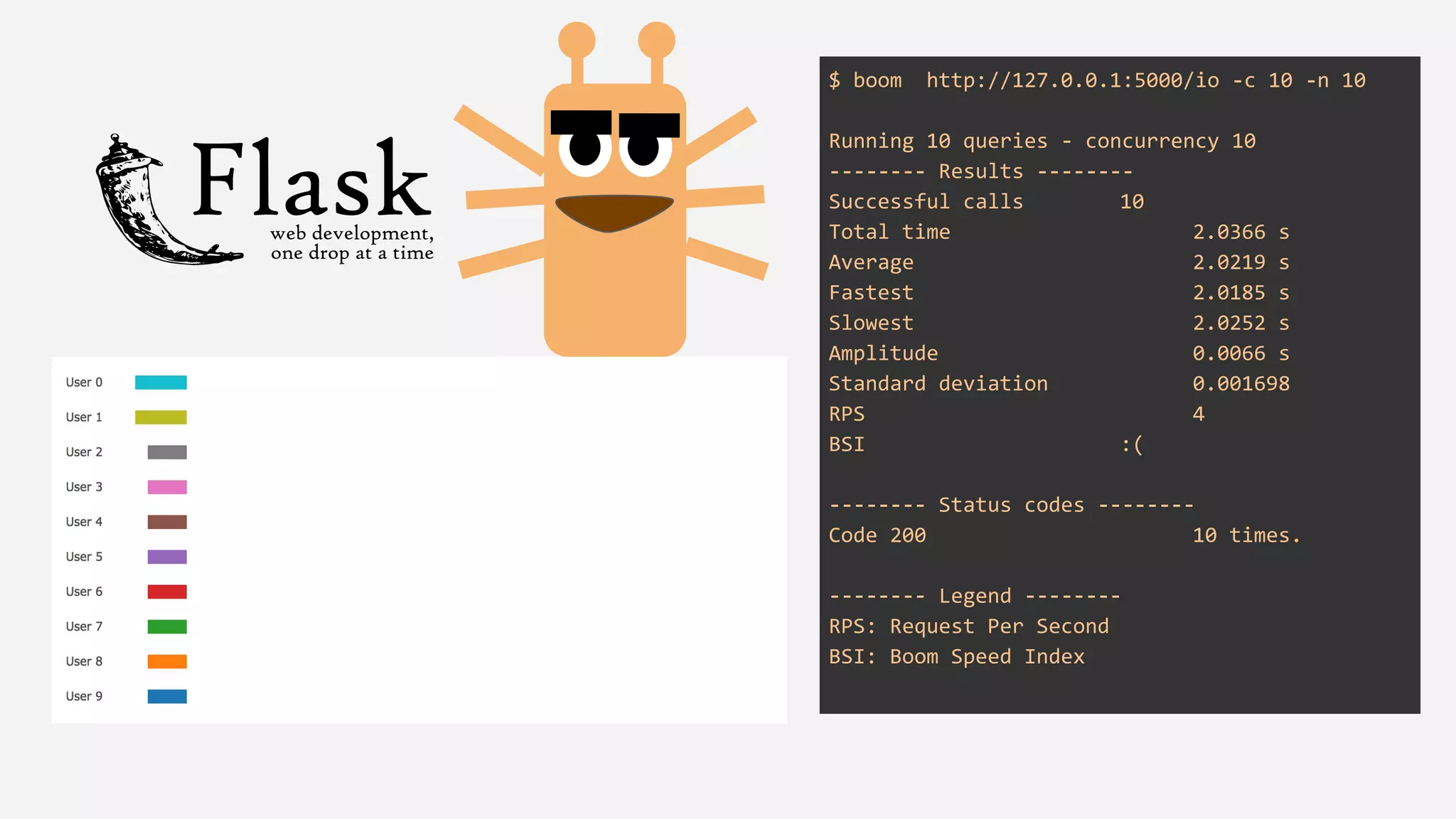Viewport: 1456px width, 819px height.
Task: Click the red User 6 bar
Action: (x=167, y=591)
